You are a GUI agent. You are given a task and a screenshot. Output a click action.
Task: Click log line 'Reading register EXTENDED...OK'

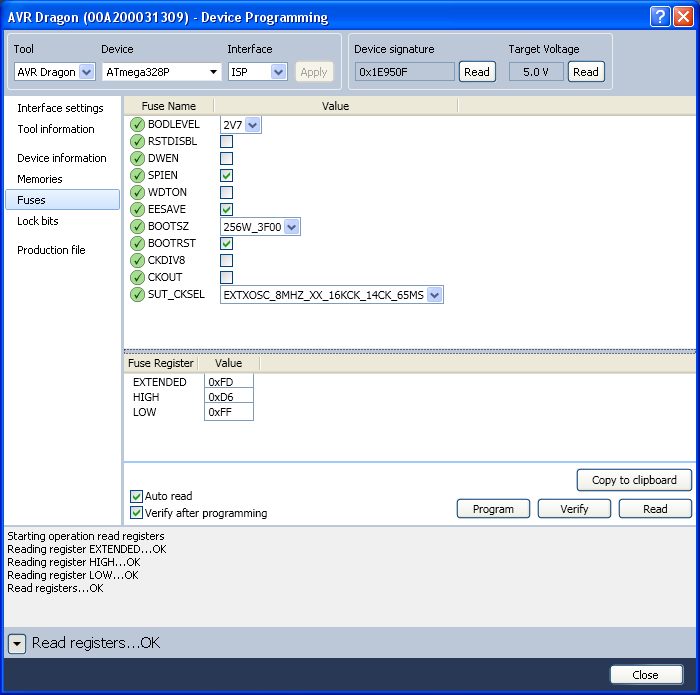87,549
